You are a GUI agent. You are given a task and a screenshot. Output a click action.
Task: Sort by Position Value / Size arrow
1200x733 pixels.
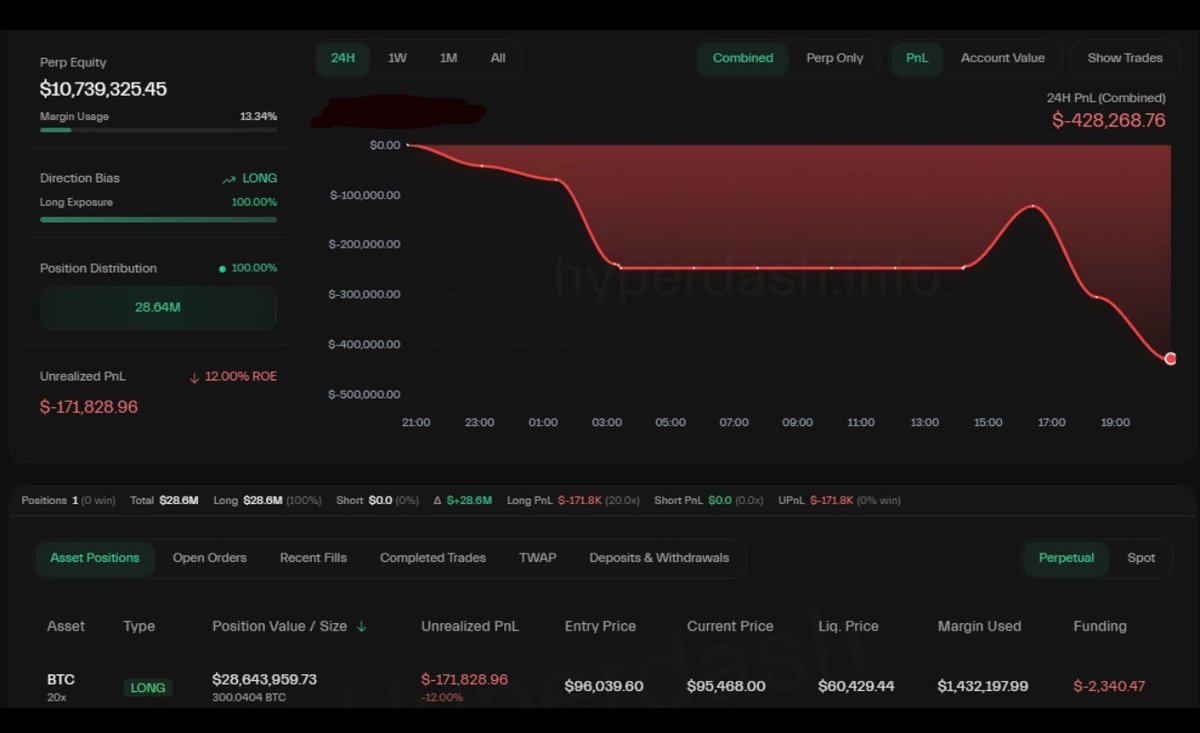pos(361,627)
